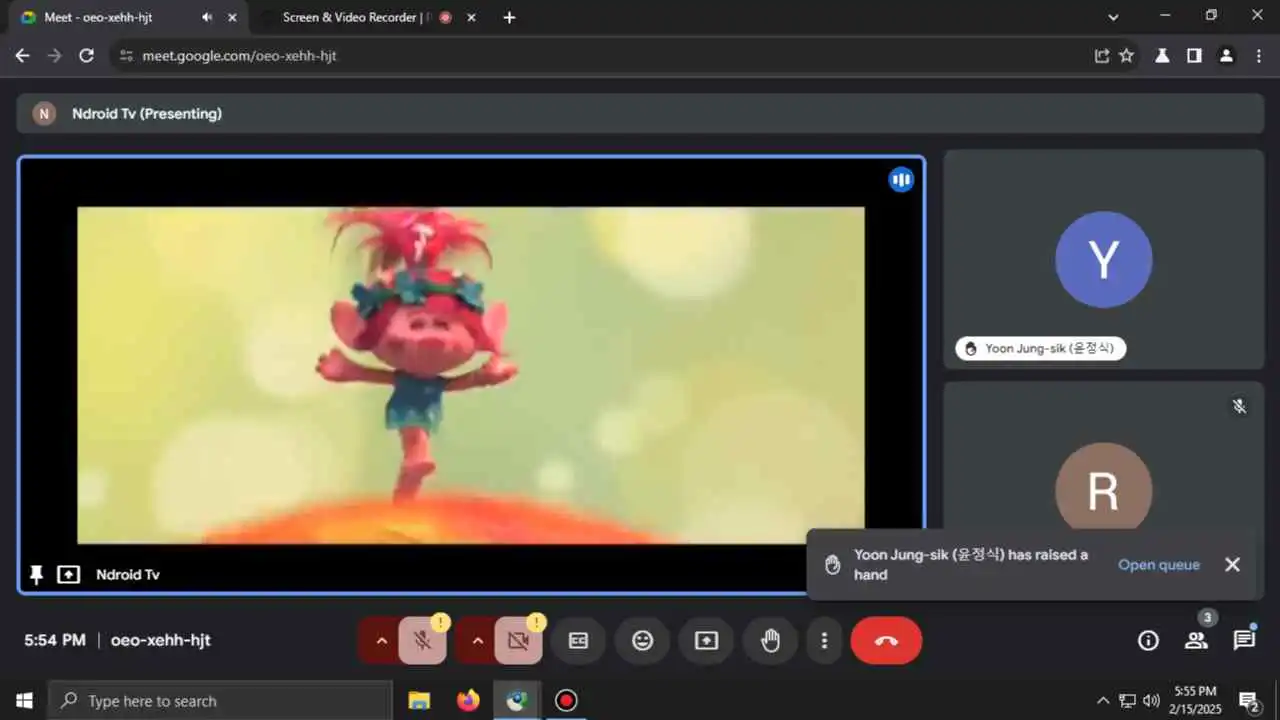Share this page icon in address bar
Screen dimensions: 1280x720
tap(1102, 56)
